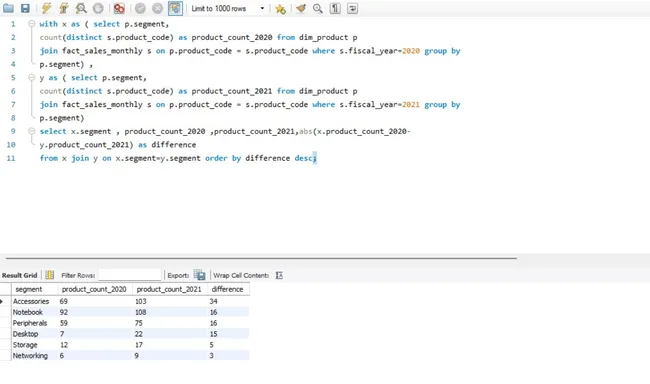
Task: Run Explain plan magnifier-lightning icon
Action: click(81, 8)
